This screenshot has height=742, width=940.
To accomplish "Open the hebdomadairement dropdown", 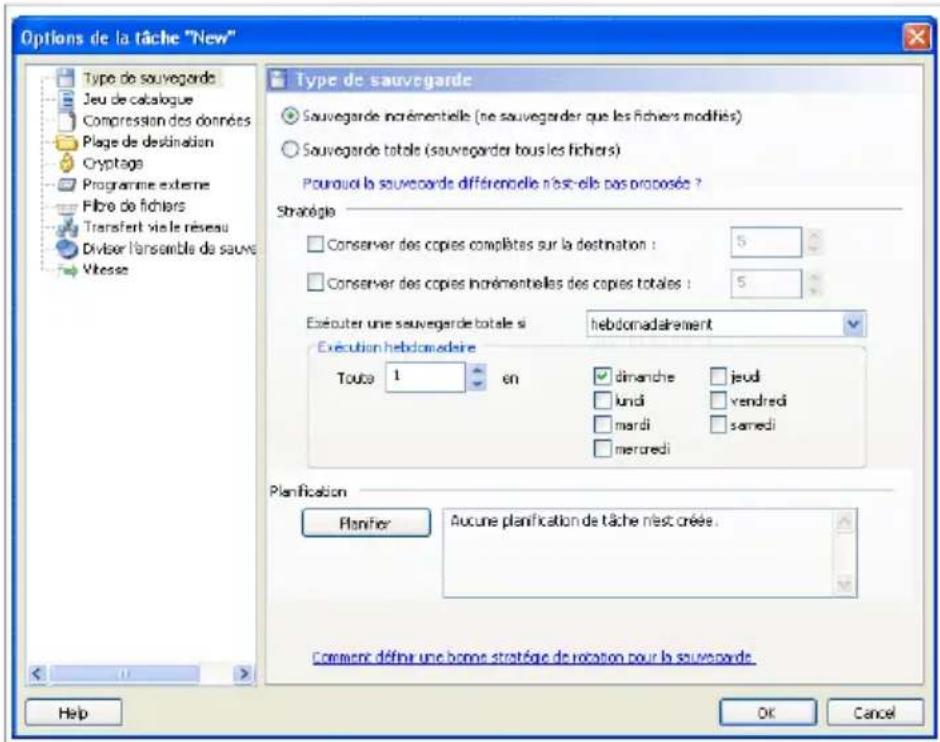I will [x=852, y=324].
